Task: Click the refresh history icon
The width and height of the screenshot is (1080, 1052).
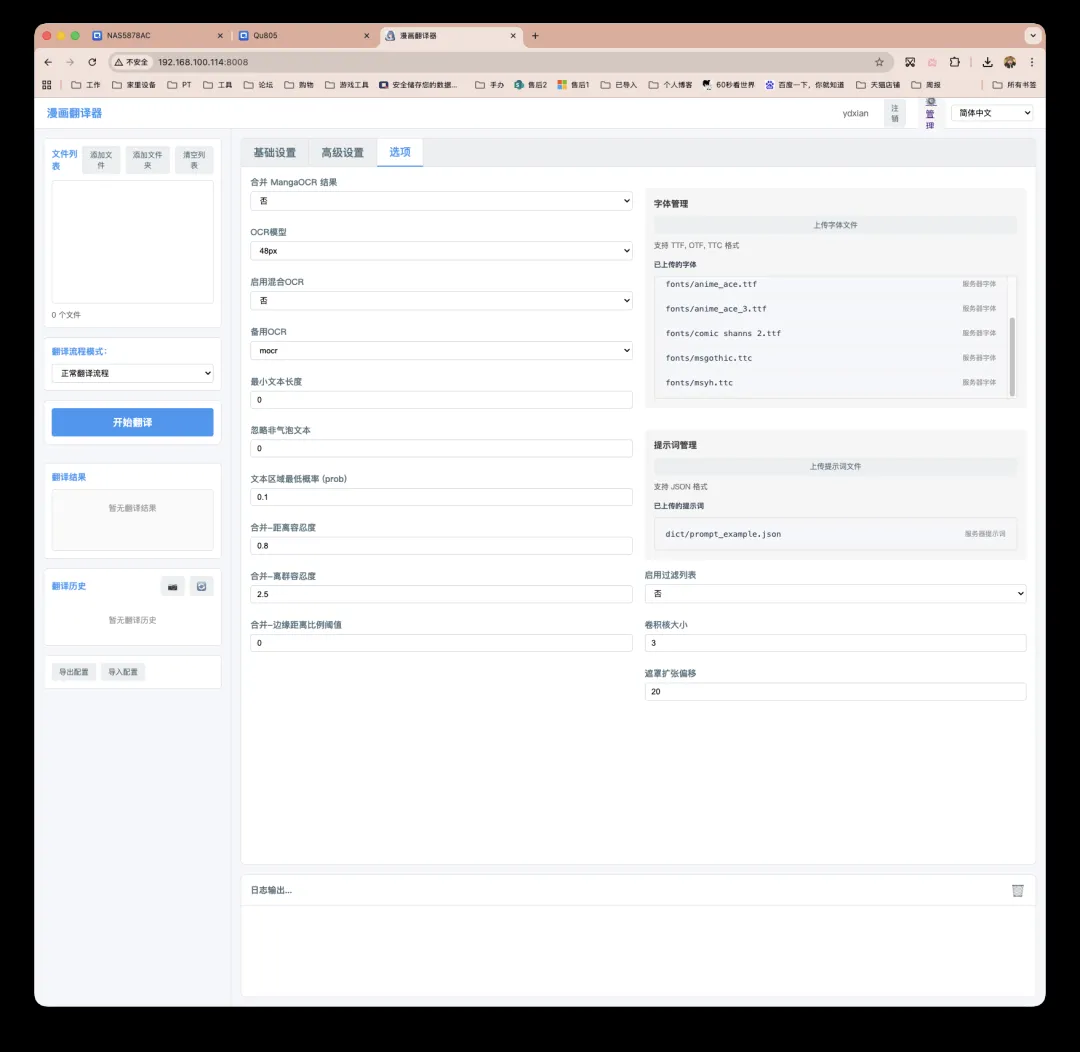Action: coord(202,587)
